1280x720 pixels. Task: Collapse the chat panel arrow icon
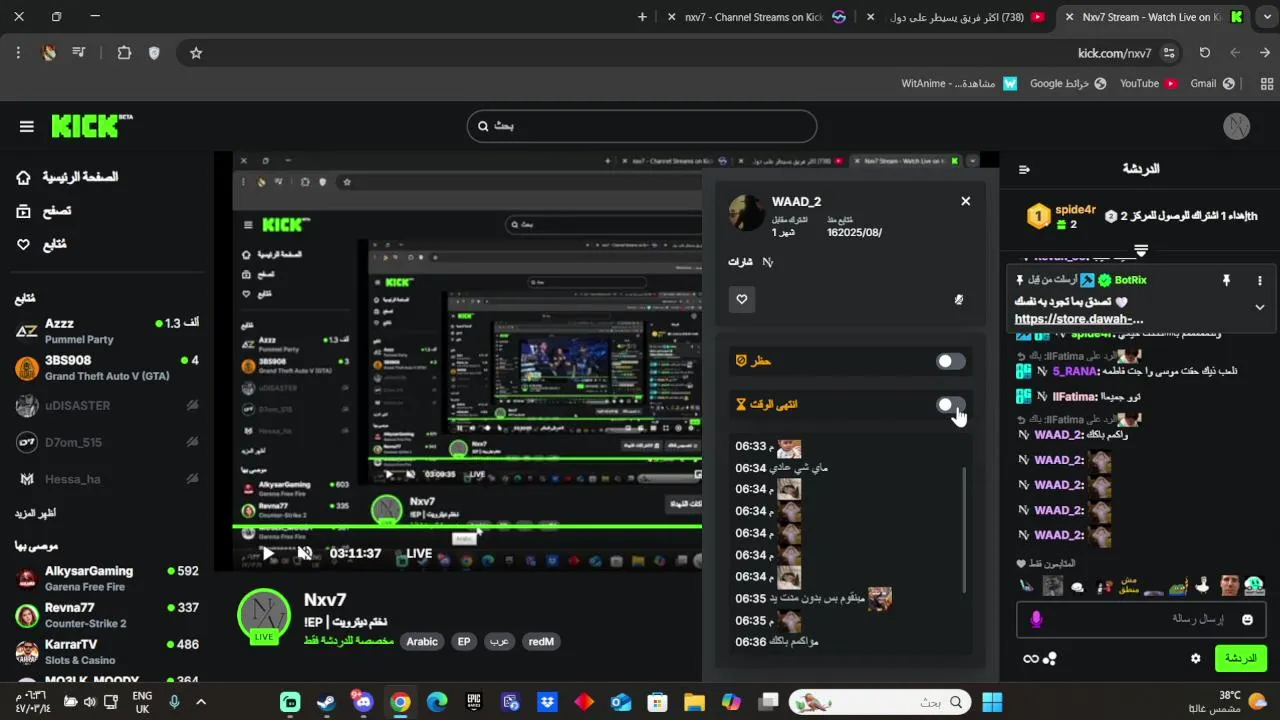coord(1024,169)
